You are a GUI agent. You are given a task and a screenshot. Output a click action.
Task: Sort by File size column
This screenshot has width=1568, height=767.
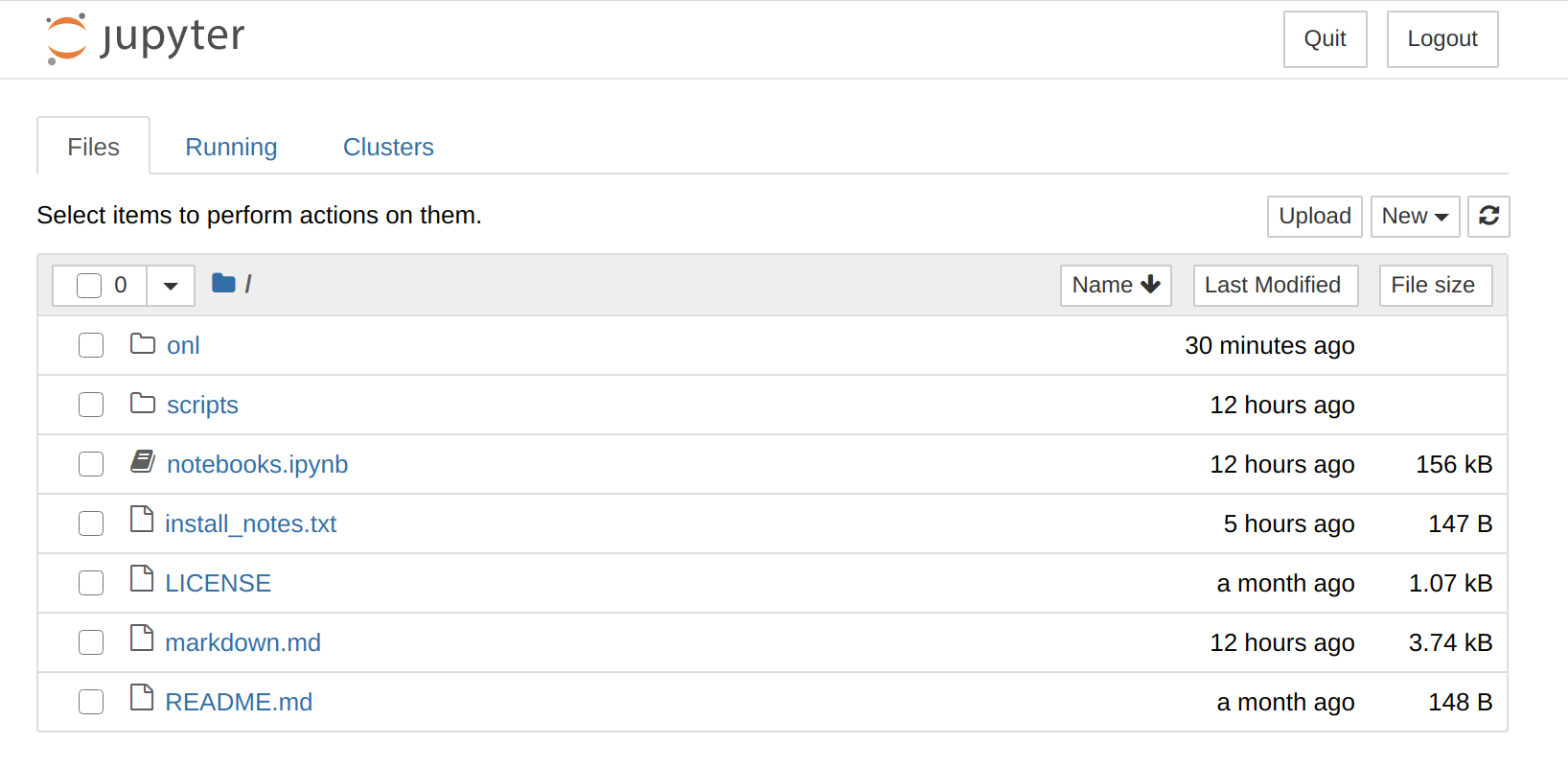tap(1435, 286)
